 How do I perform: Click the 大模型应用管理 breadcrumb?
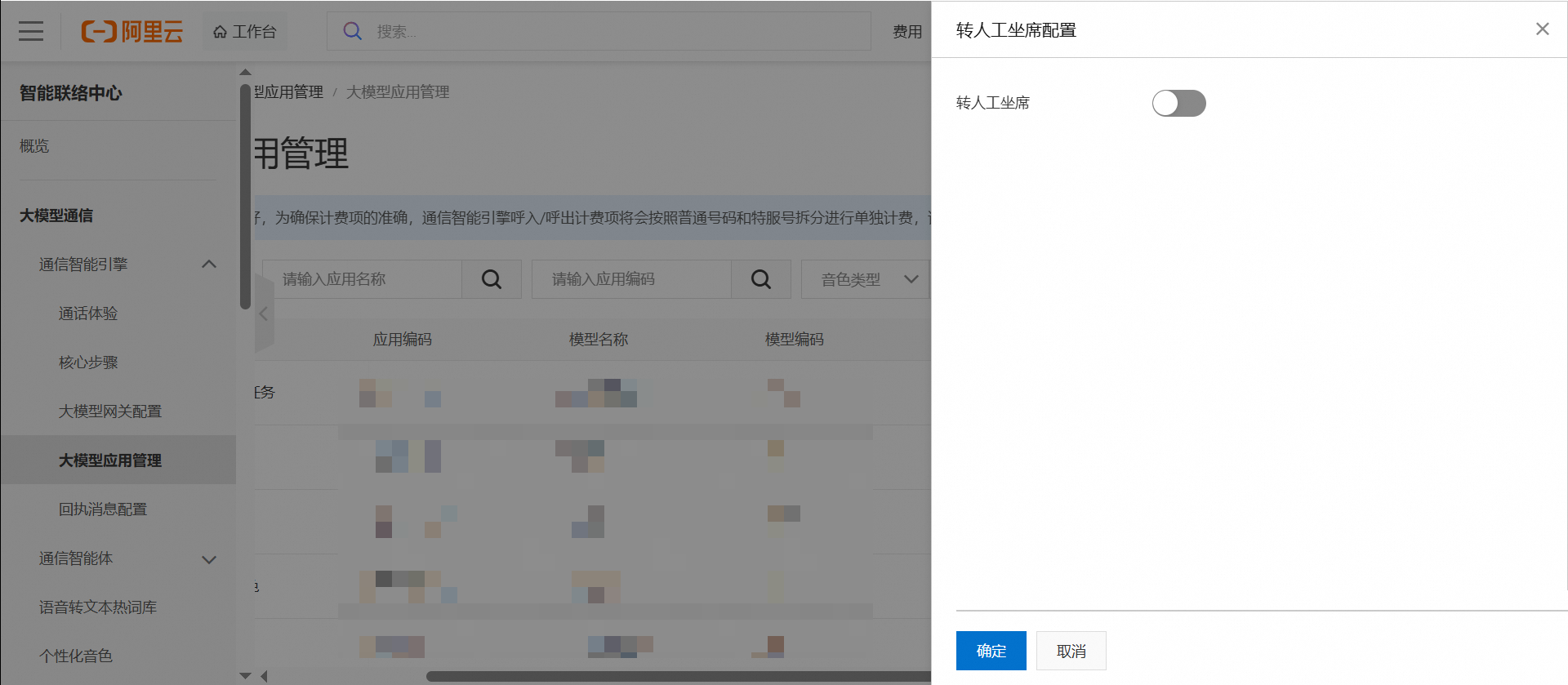(x=398, y=92)
